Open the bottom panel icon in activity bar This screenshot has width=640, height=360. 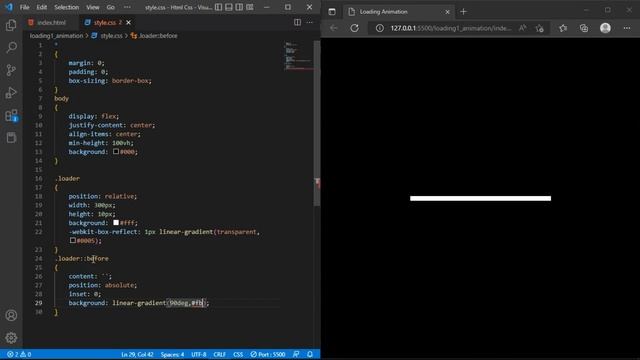point(11,138)
